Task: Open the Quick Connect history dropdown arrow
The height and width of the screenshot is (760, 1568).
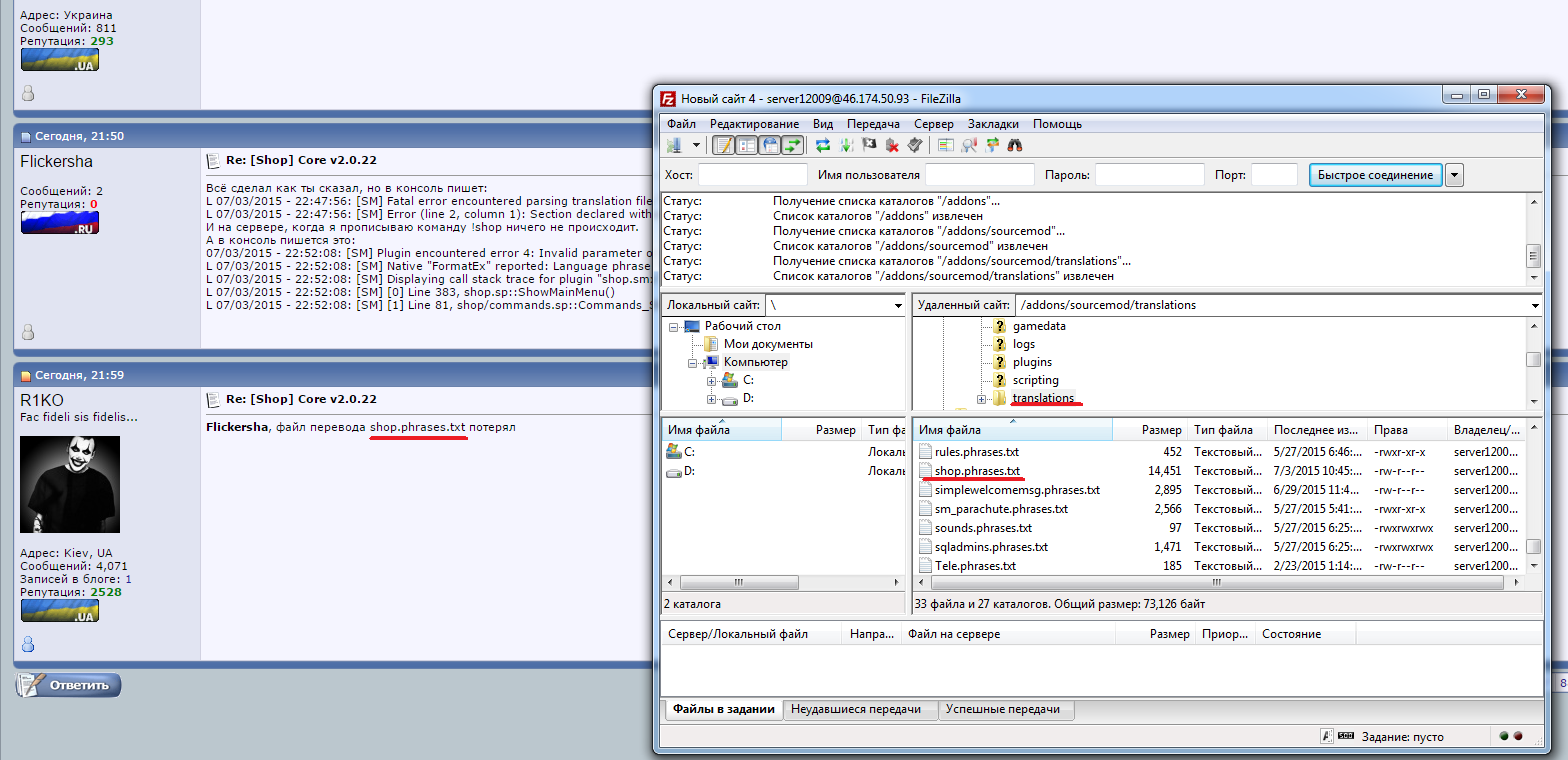Action: (1454, 175)
